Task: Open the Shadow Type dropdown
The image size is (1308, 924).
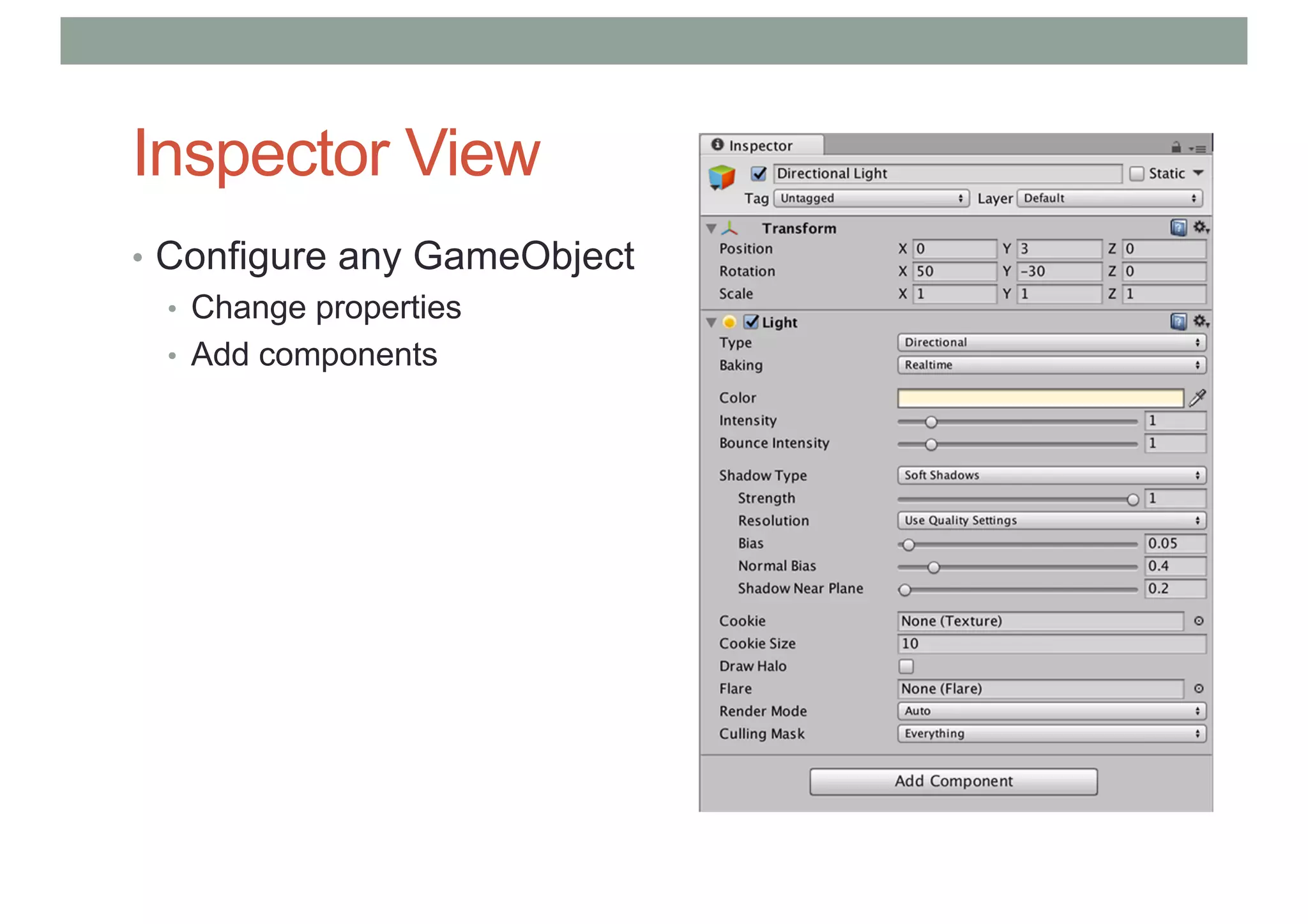Action: tap(1052, 475)
